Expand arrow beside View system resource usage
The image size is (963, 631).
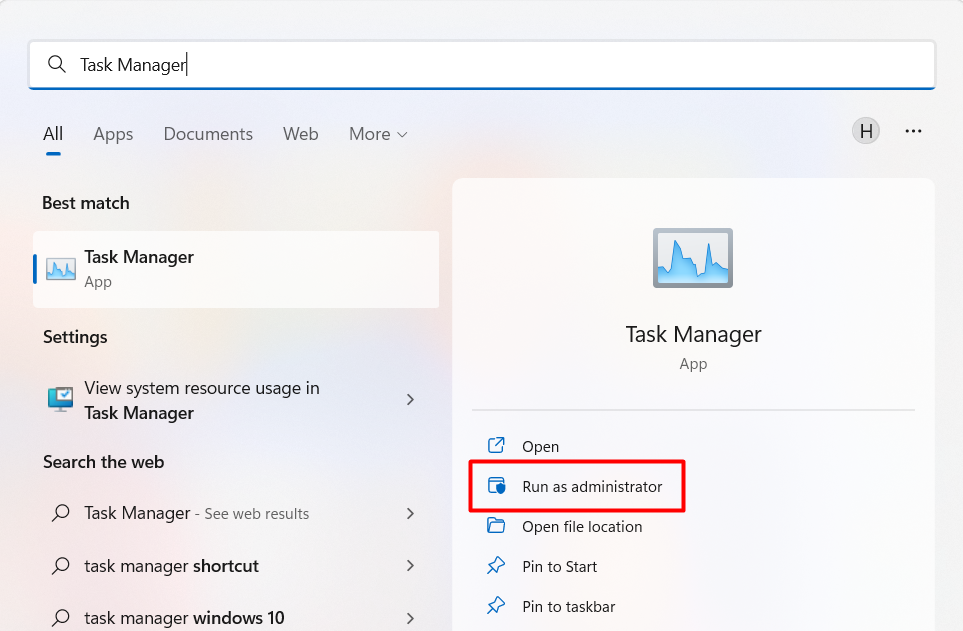(x=410, y=400)
